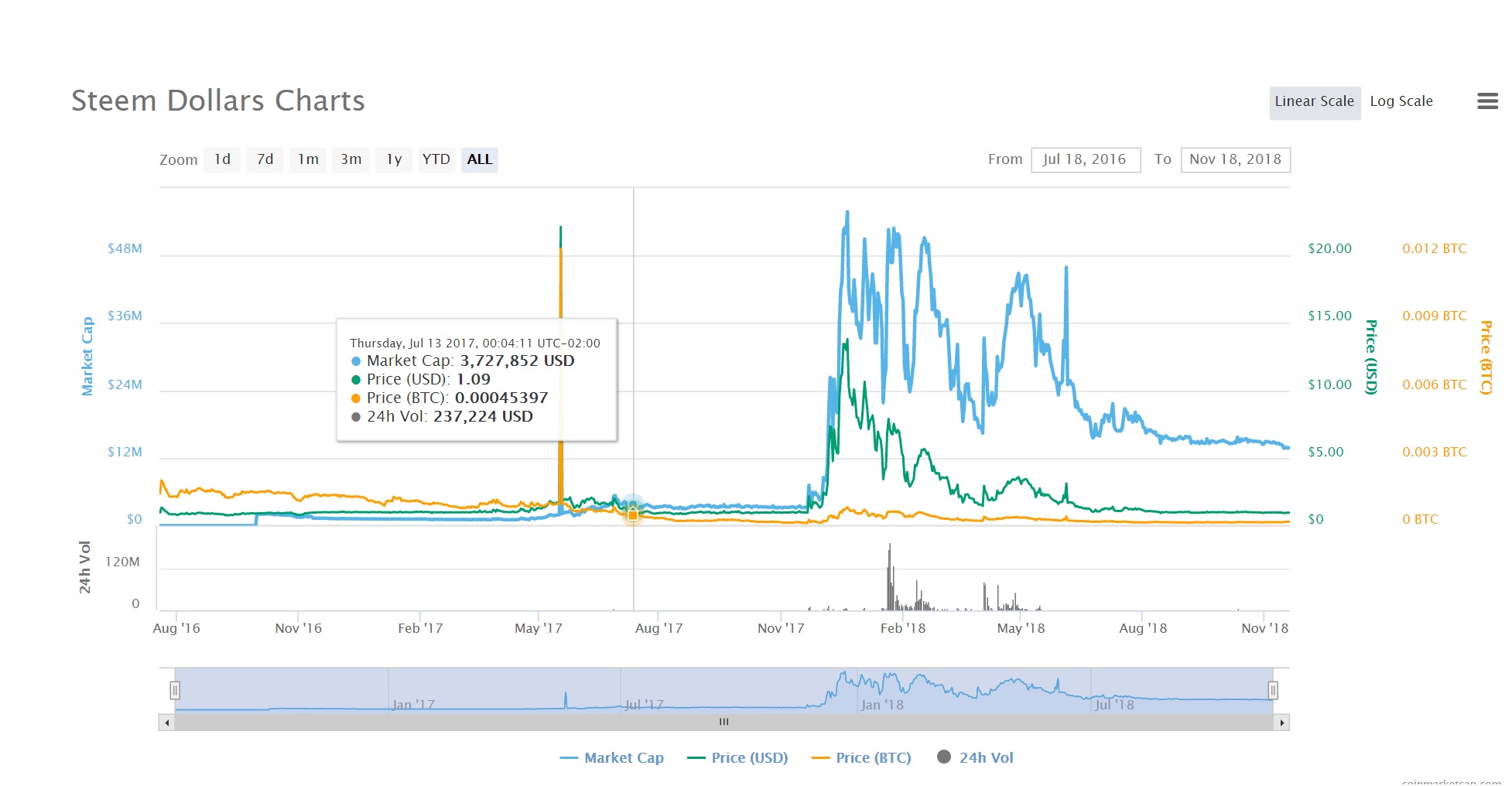The image size is (1512, 786).
Task: Click the navigator right scroll arrow
Action: tap(1282, 723)
